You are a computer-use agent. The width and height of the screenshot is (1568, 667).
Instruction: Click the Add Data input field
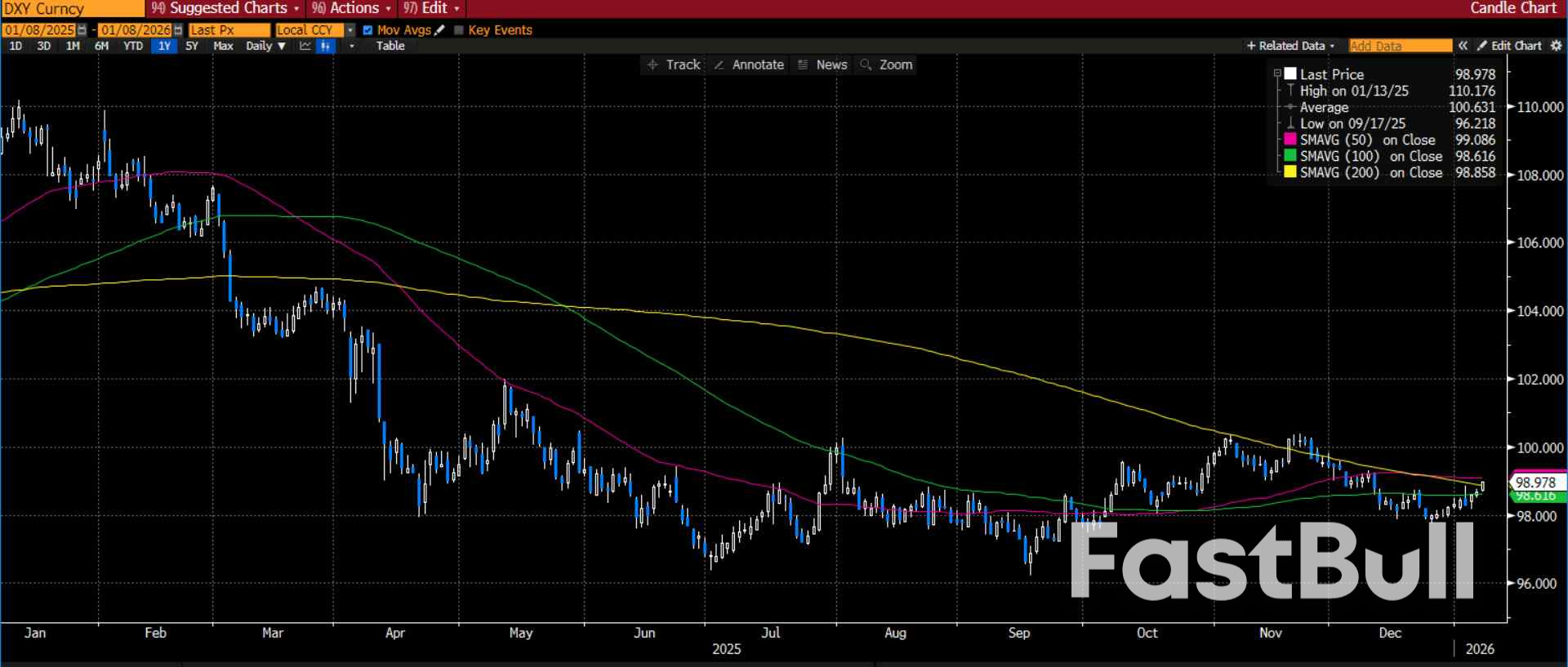pyautogui.click(x=1400, y=46)
